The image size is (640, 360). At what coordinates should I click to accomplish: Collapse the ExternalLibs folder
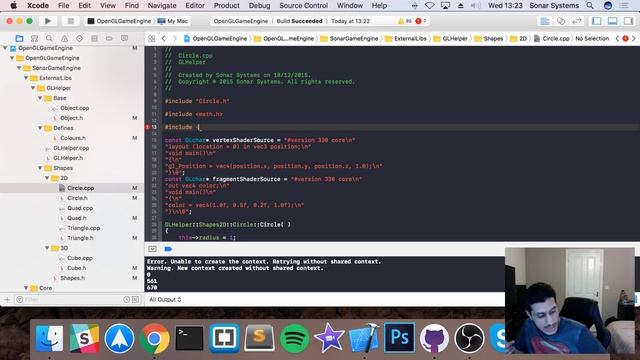tap(26, 78)
